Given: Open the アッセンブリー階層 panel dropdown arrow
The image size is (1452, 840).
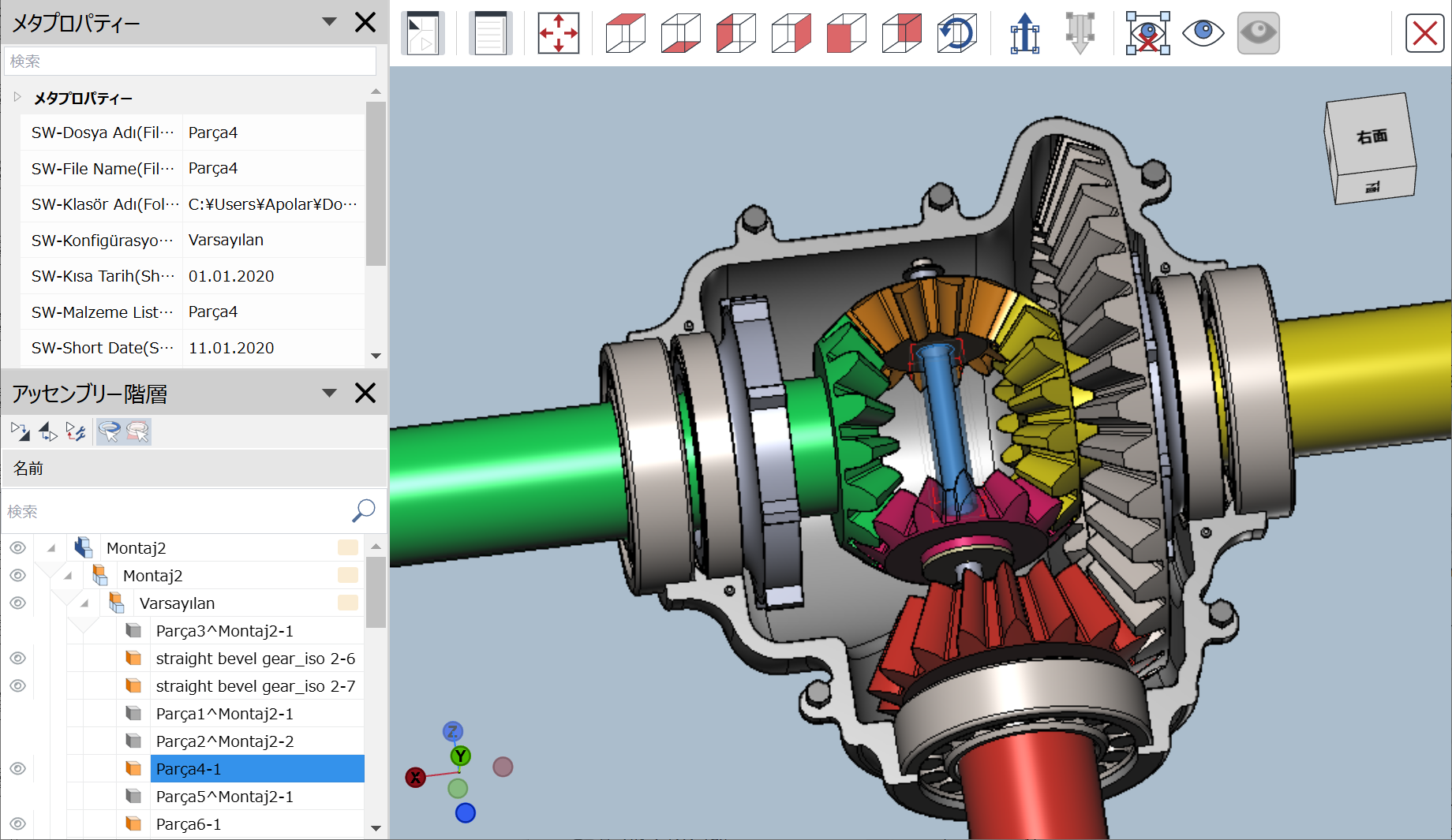Looking at the screenshot, I should pos(330,392).
